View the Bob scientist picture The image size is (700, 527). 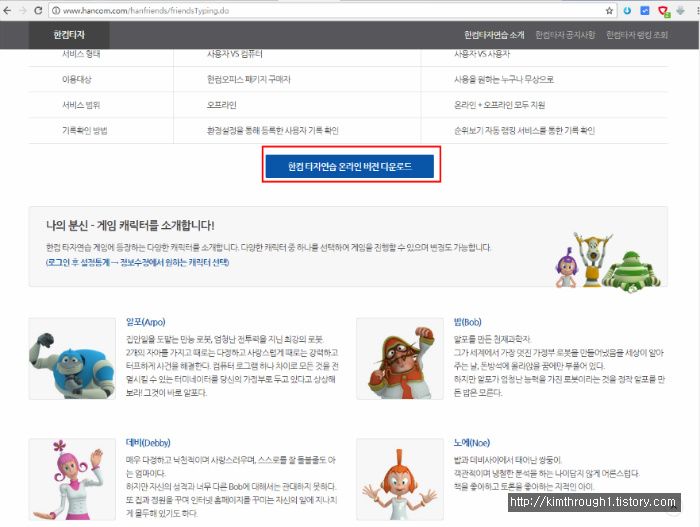[400, 359]
